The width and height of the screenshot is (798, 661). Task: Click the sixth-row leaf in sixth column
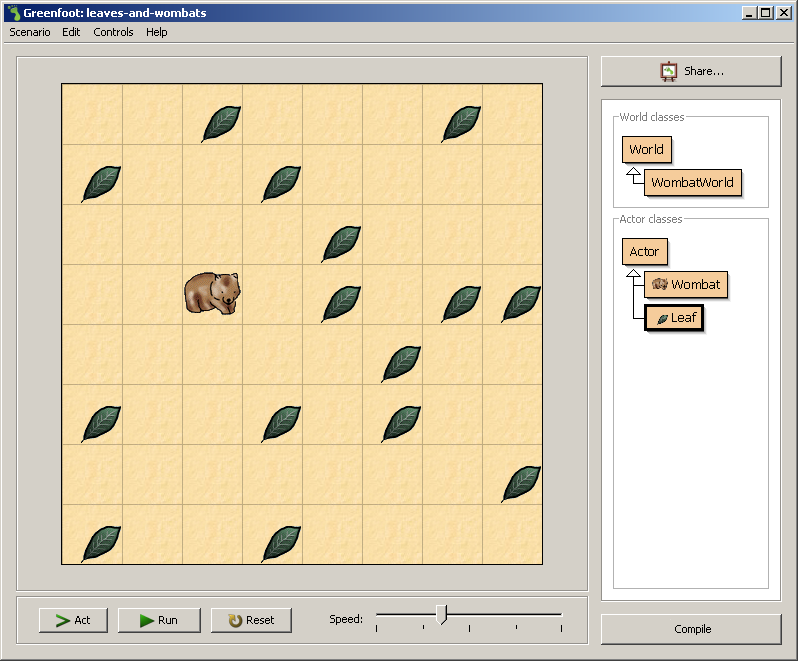401,424
